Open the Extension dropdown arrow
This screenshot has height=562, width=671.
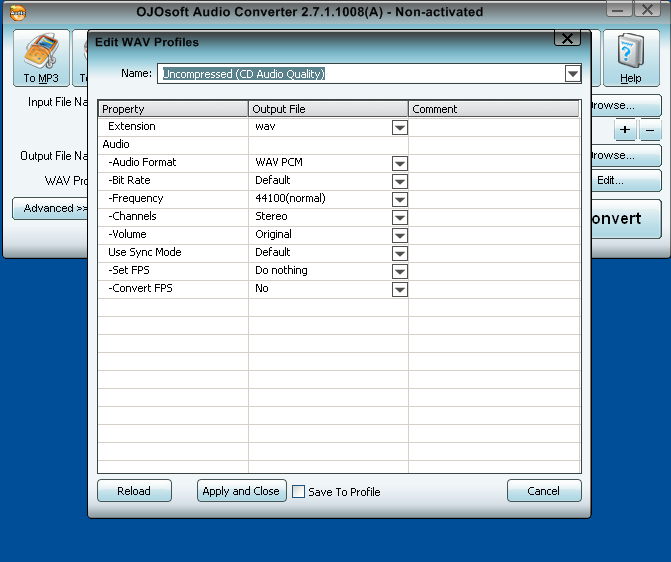(400, 127)
